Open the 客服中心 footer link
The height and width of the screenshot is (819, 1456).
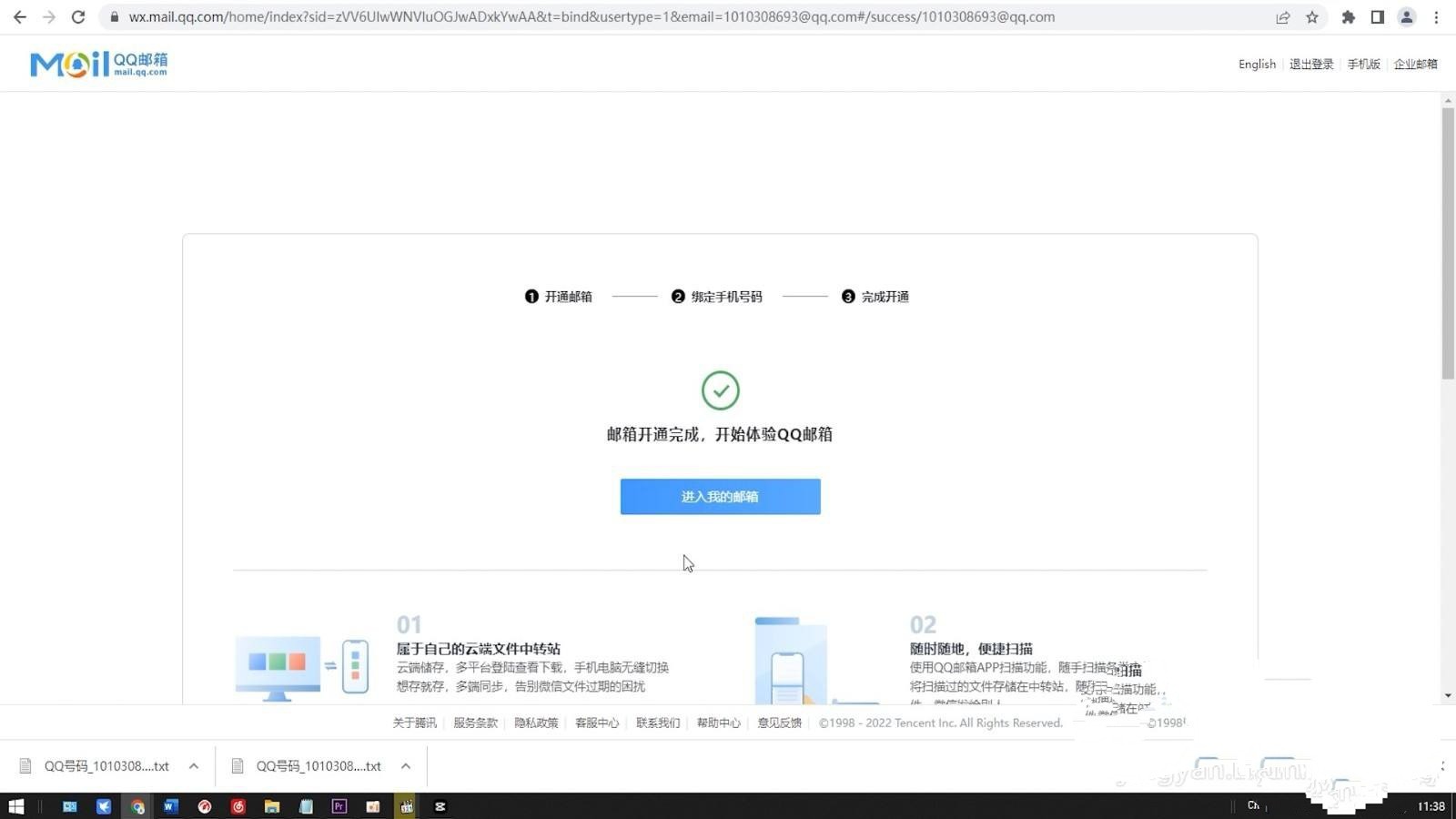[x=597, y=723]
